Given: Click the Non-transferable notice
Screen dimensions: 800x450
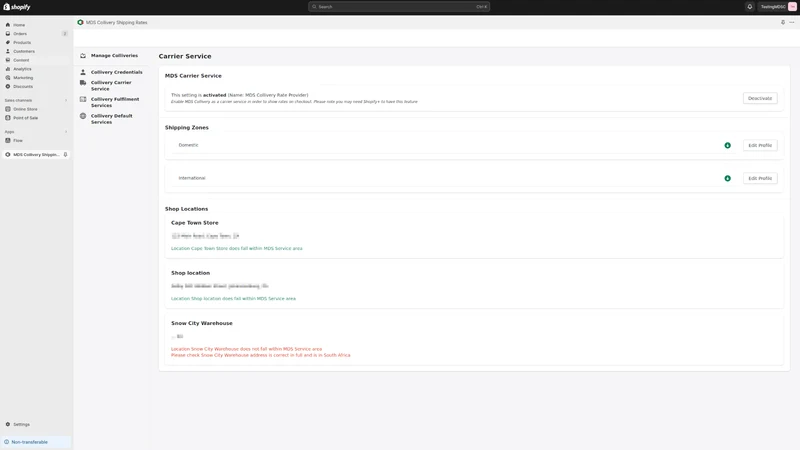Looking at the screenshot, I should [36, 442].
